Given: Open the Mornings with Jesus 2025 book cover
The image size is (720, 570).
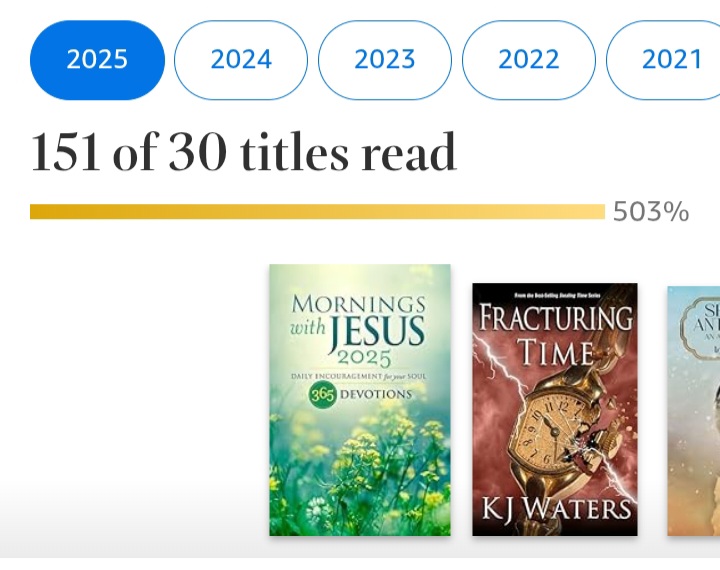Looking at the screenshot, I should 360,400.
